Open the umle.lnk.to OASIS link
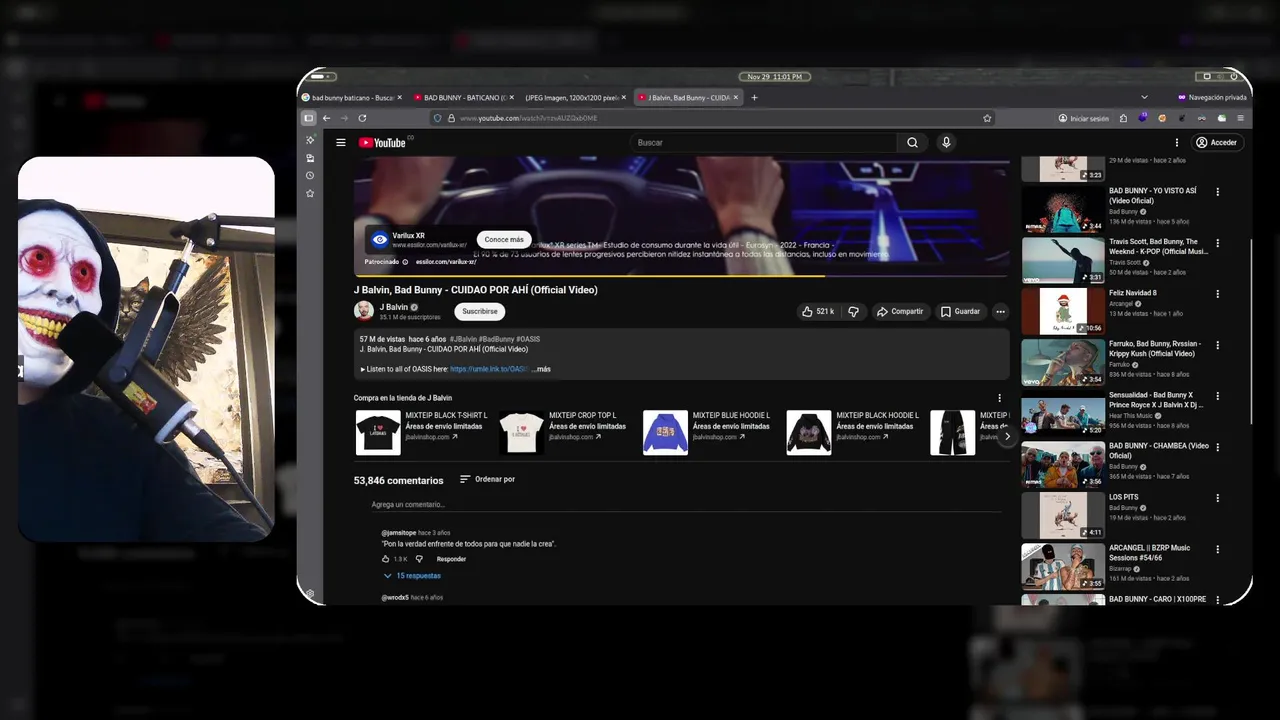The width and height of the screenshot is (1280, 720). pyautogui.click(x=488, y=369)
